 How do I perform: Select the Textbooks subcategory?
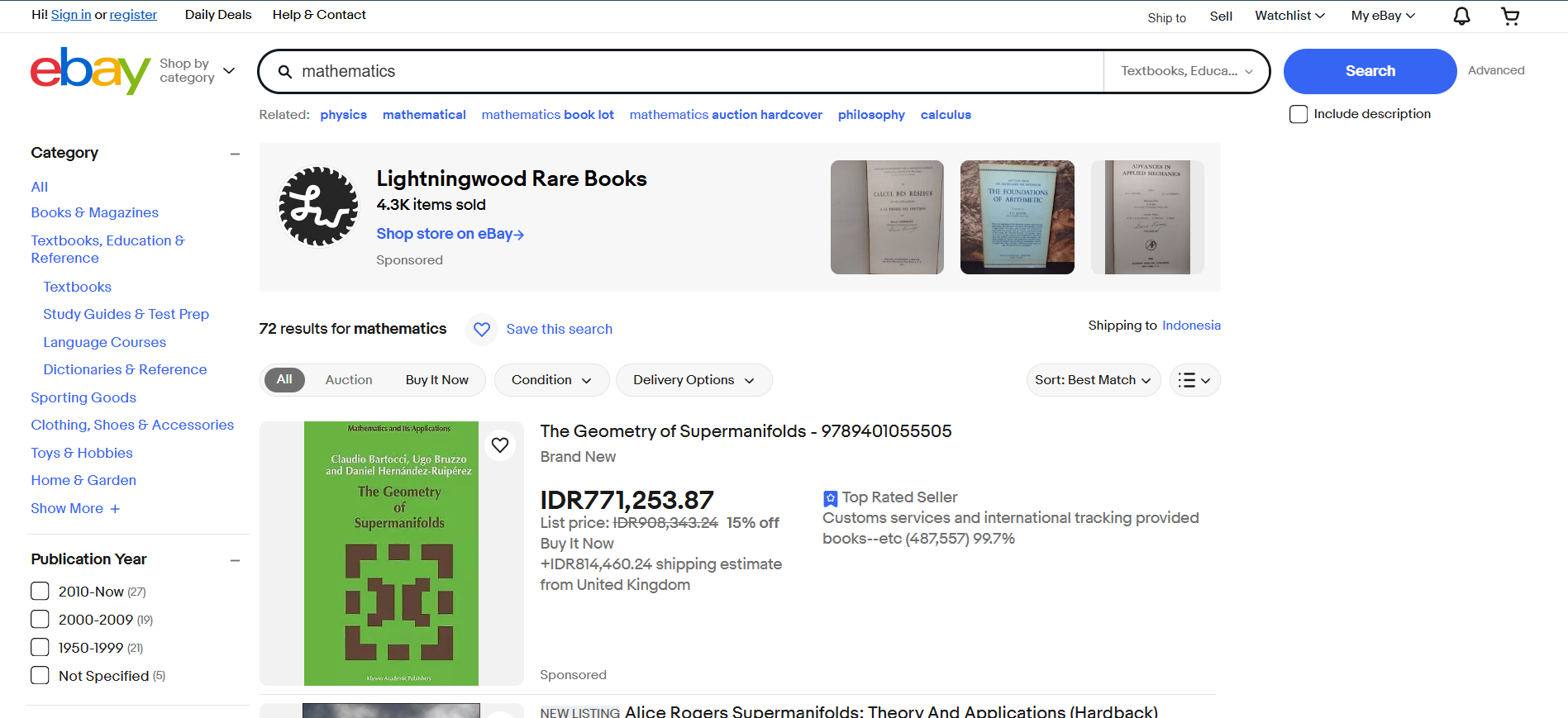pos(77,288)
